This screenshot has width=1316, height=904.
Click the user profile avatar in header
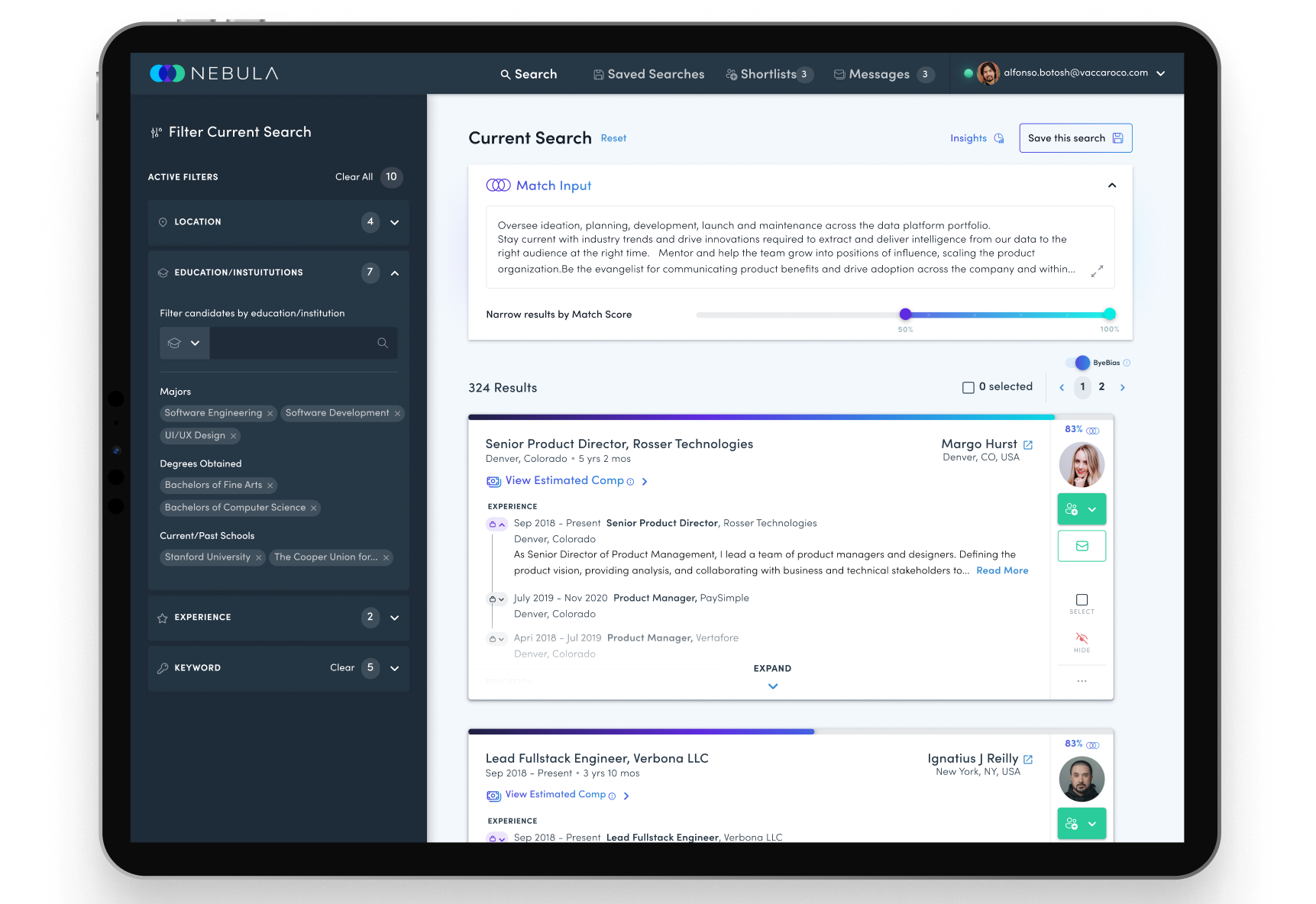(988, 73)
